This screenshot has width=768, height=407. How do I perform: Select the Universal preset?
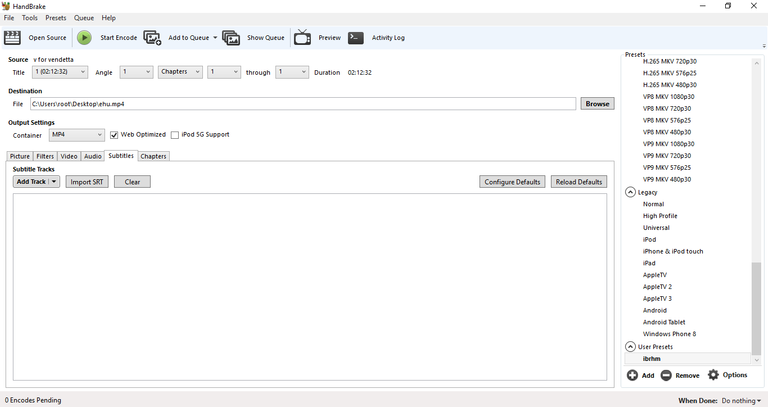click(656, 228)
